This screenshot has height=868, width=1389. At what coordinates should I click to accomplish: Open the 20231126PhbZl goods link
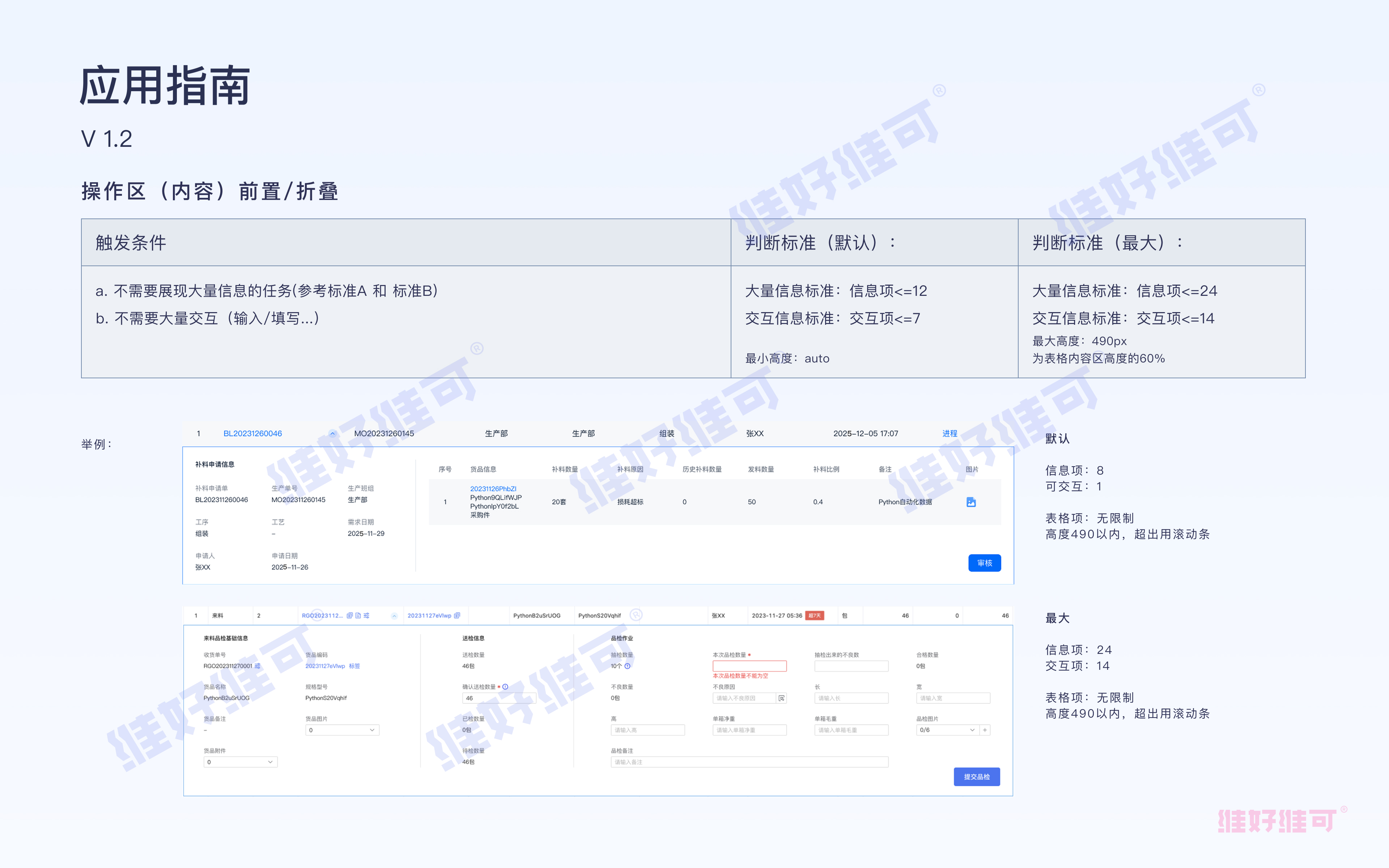coord(494,489)
